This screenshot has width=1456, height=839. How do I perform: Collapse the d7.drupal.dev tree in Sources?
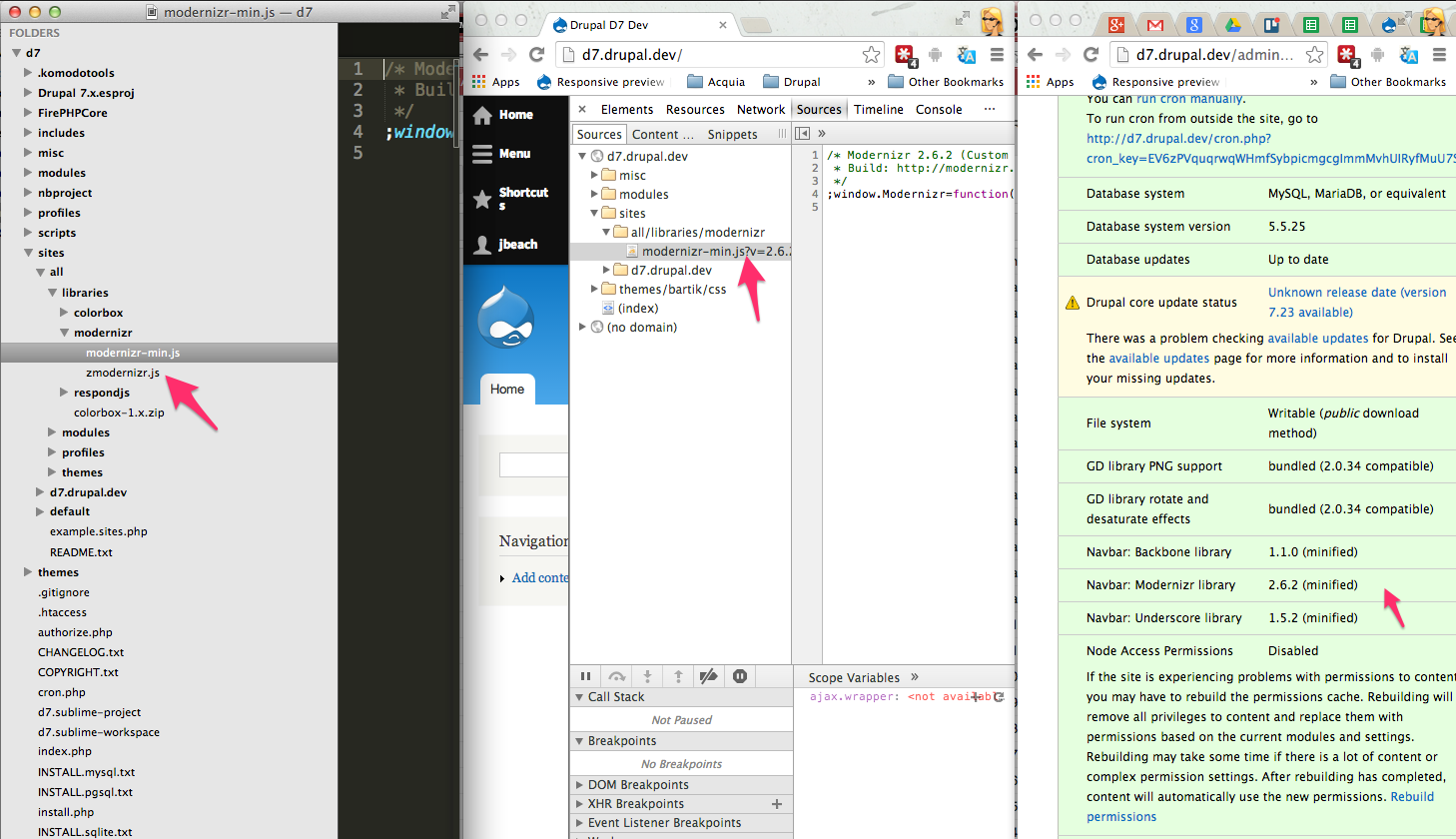click(582, 157)
